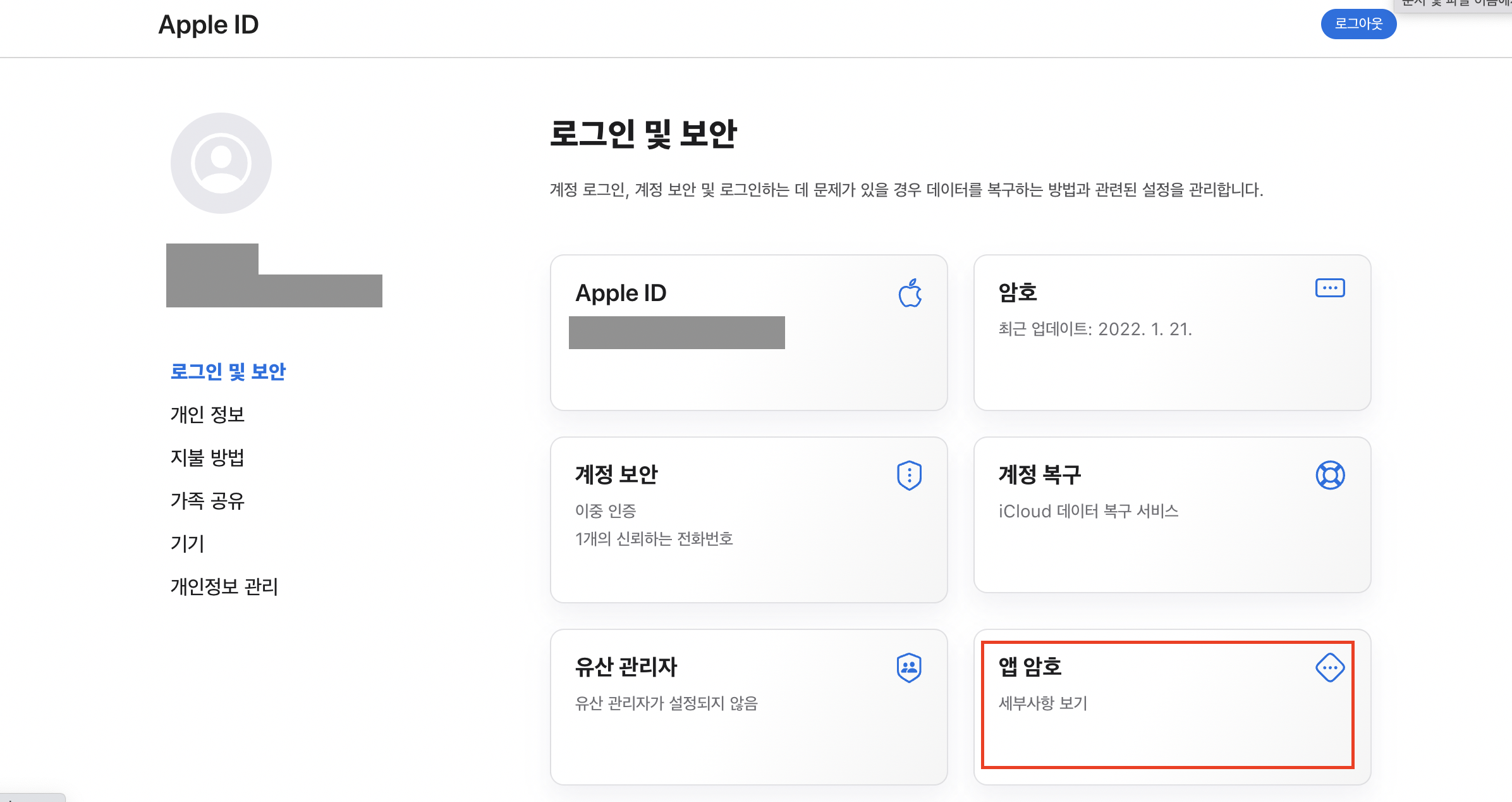The height and width of the screenshot is (802, 1512).
Task: Open 개인정보 관리 in the sidebar
Action: (224, 586)
